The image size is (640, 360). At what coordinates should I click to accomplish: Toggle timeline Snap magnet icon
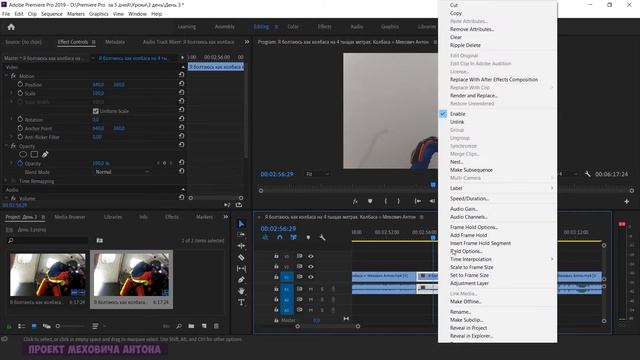pyautogui.click(x=280, y=237)
